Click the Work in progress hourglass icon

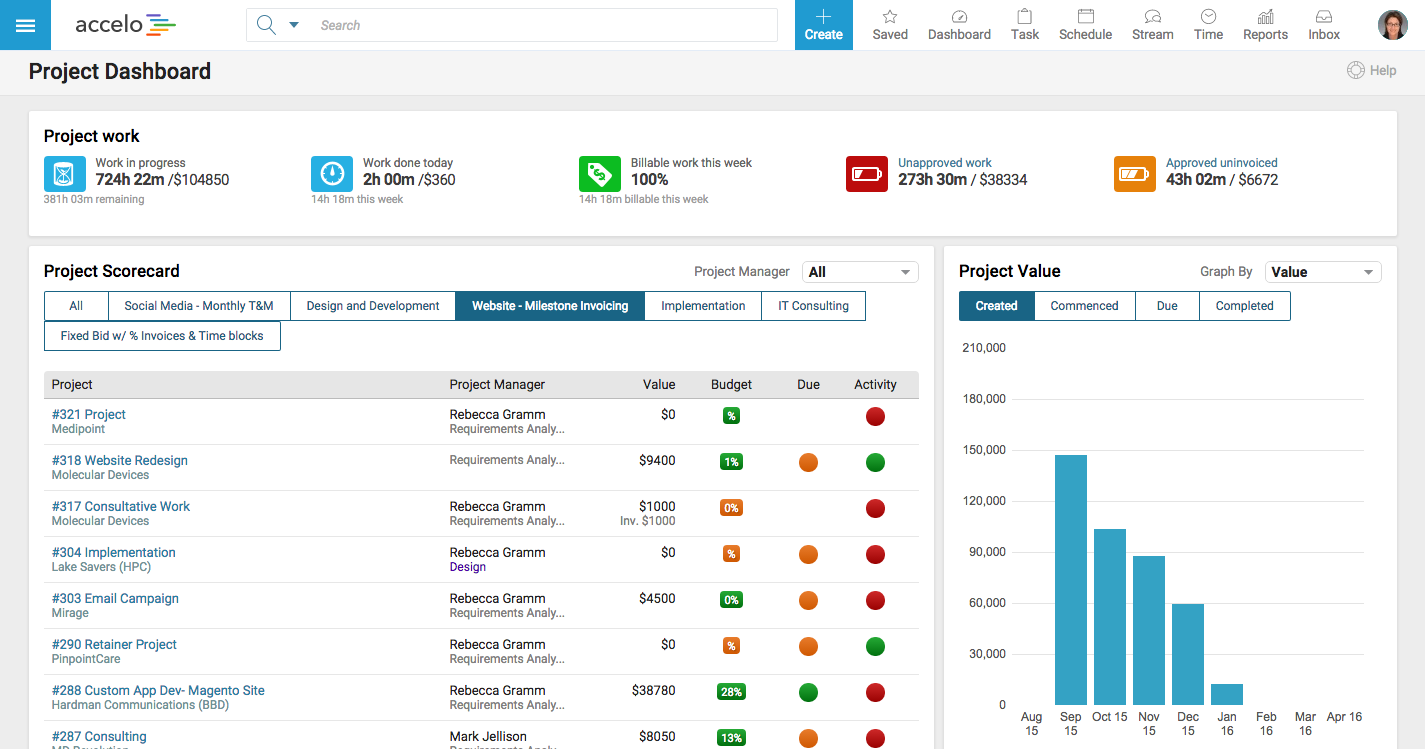pos(65,174)
